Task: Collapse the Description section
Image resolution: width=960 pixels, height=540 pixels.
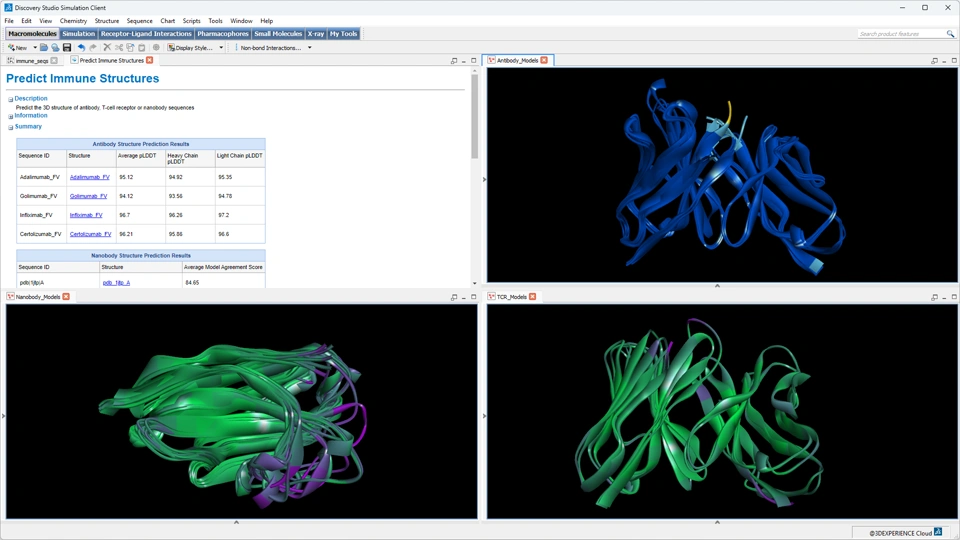Action: (10, 99)
